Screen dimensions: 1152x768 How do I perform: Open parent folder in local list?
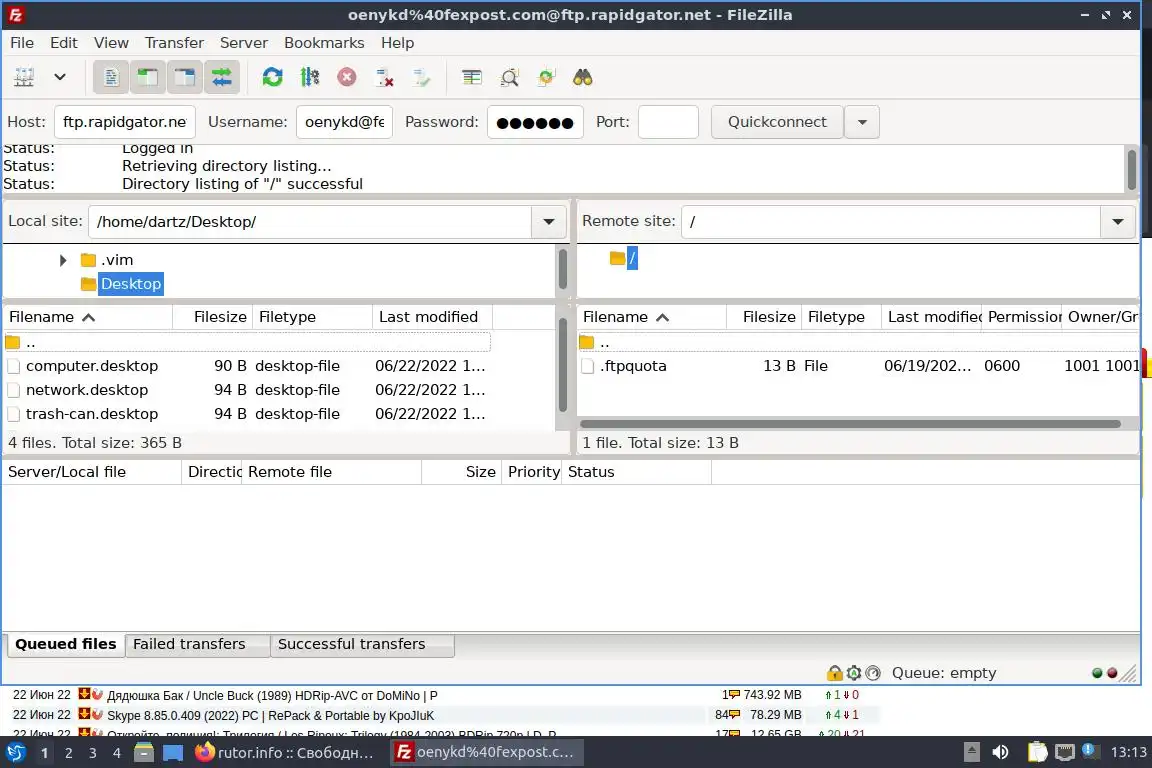[247, 342]
